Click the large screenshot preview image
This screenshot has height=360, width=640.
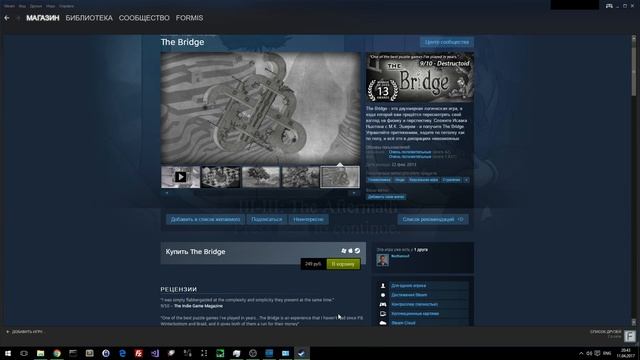pyautogui.click(x=260, y=108)
